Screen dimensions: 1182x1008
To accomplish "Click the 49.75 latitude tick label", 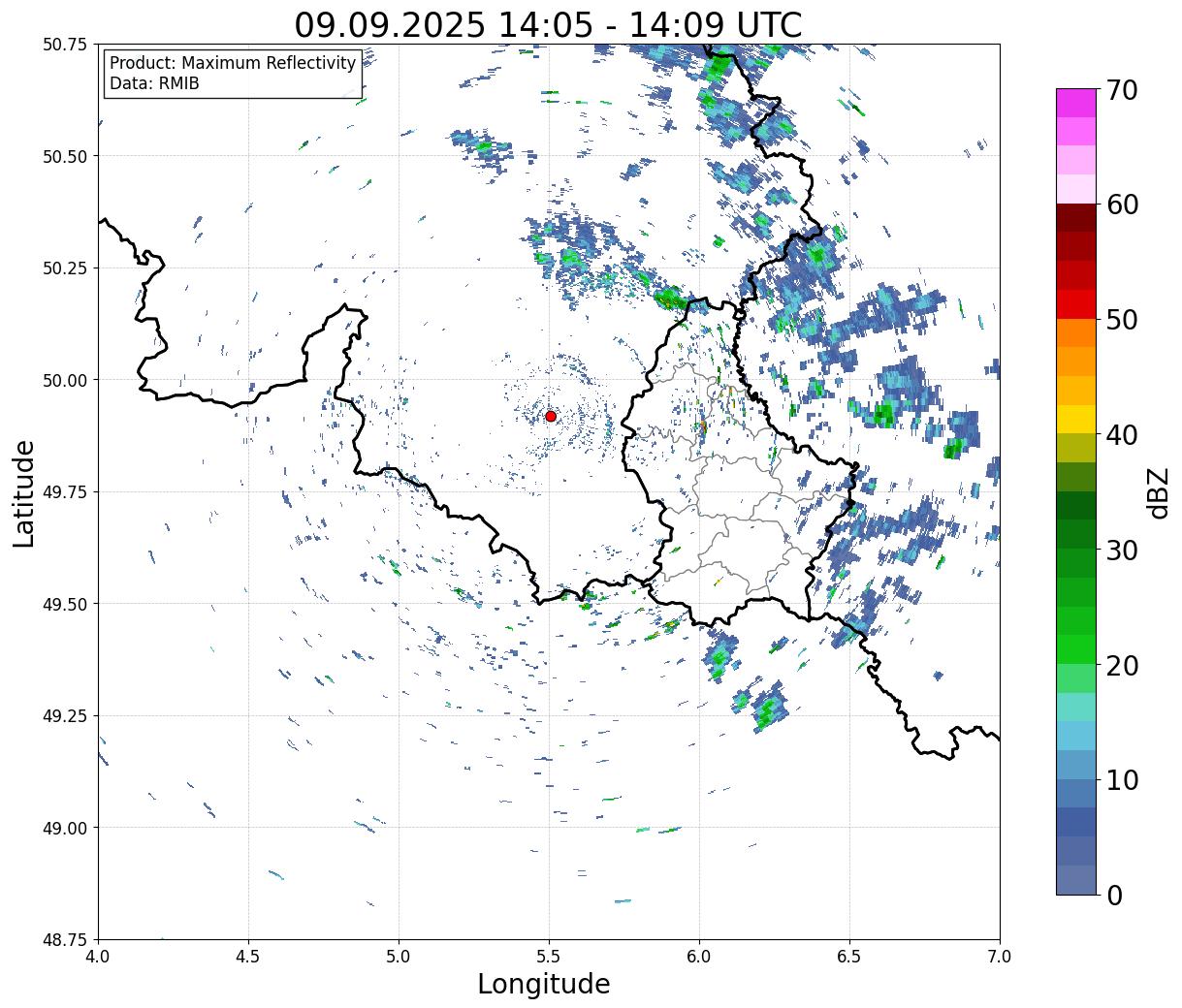I will coord(65,492).
